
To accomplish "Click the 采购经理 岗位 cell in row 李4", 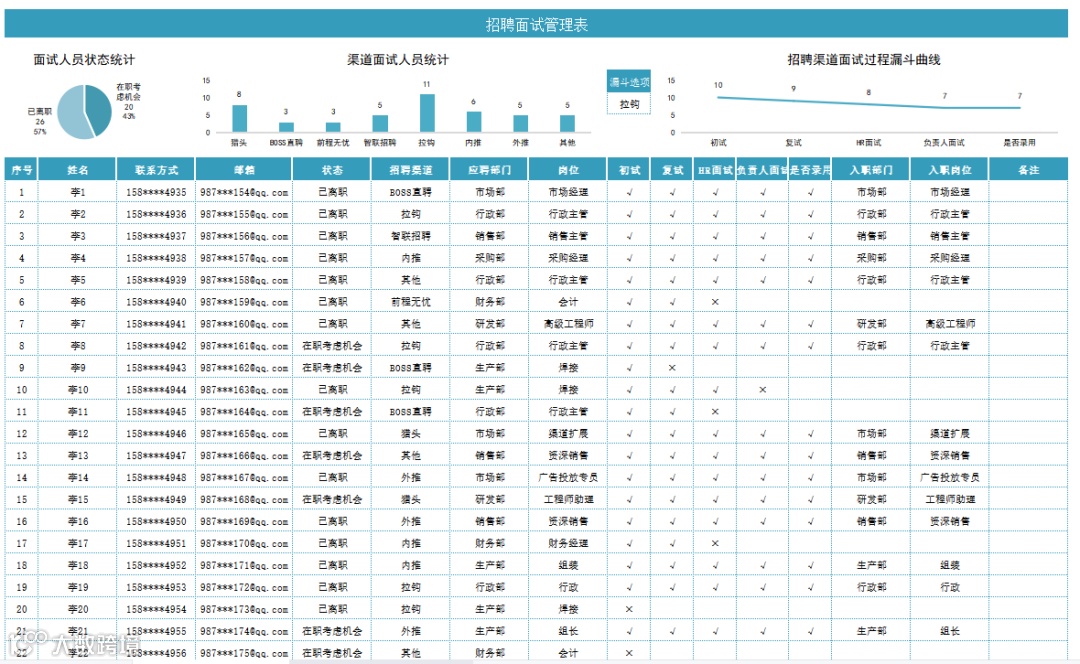I will 568,258.
